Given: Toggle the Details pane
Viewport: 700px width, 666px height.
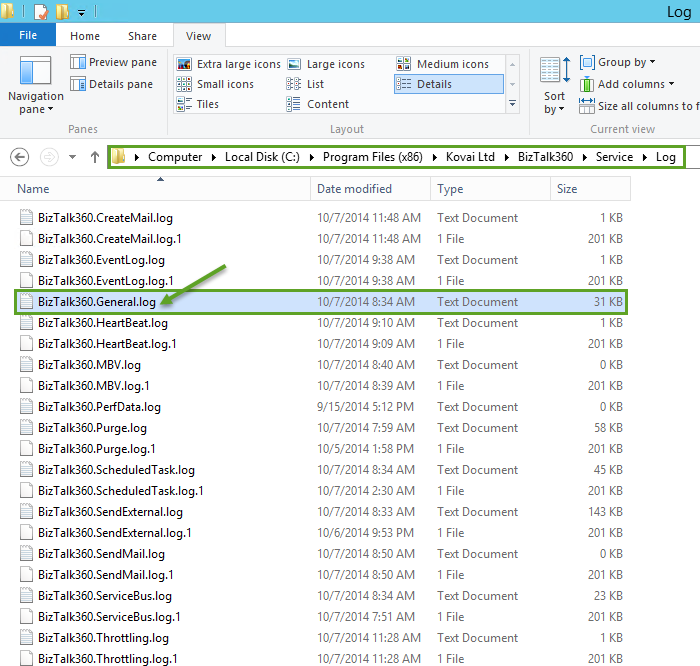Looking at the screenshot, I should 111,84.
